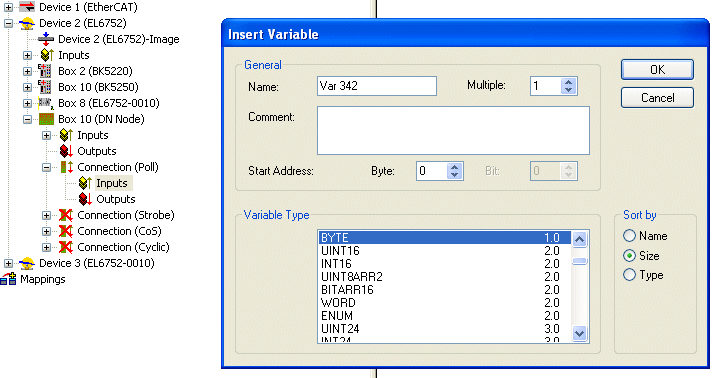The width and height of the screenshot is (721, 378).
Task: Click the Device 2 (EL6752)-Image icon
Action: click(46, 39)
